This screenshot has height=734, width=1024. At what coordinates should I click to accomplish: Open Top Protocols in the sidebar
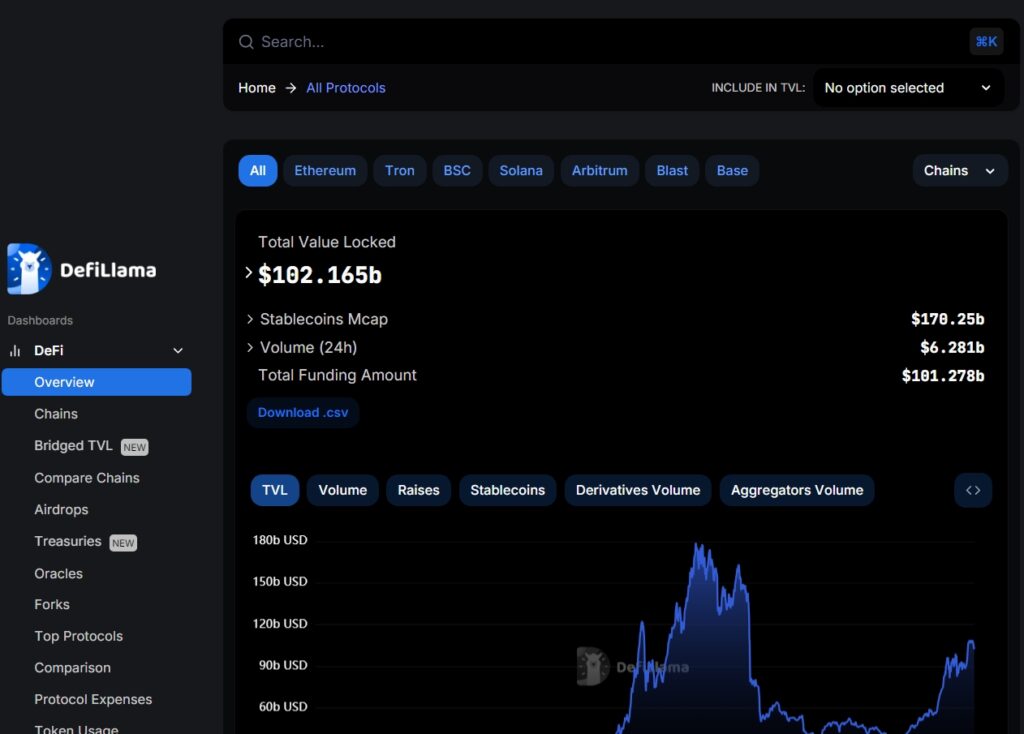pyautogui.click(x=78, y=636)
